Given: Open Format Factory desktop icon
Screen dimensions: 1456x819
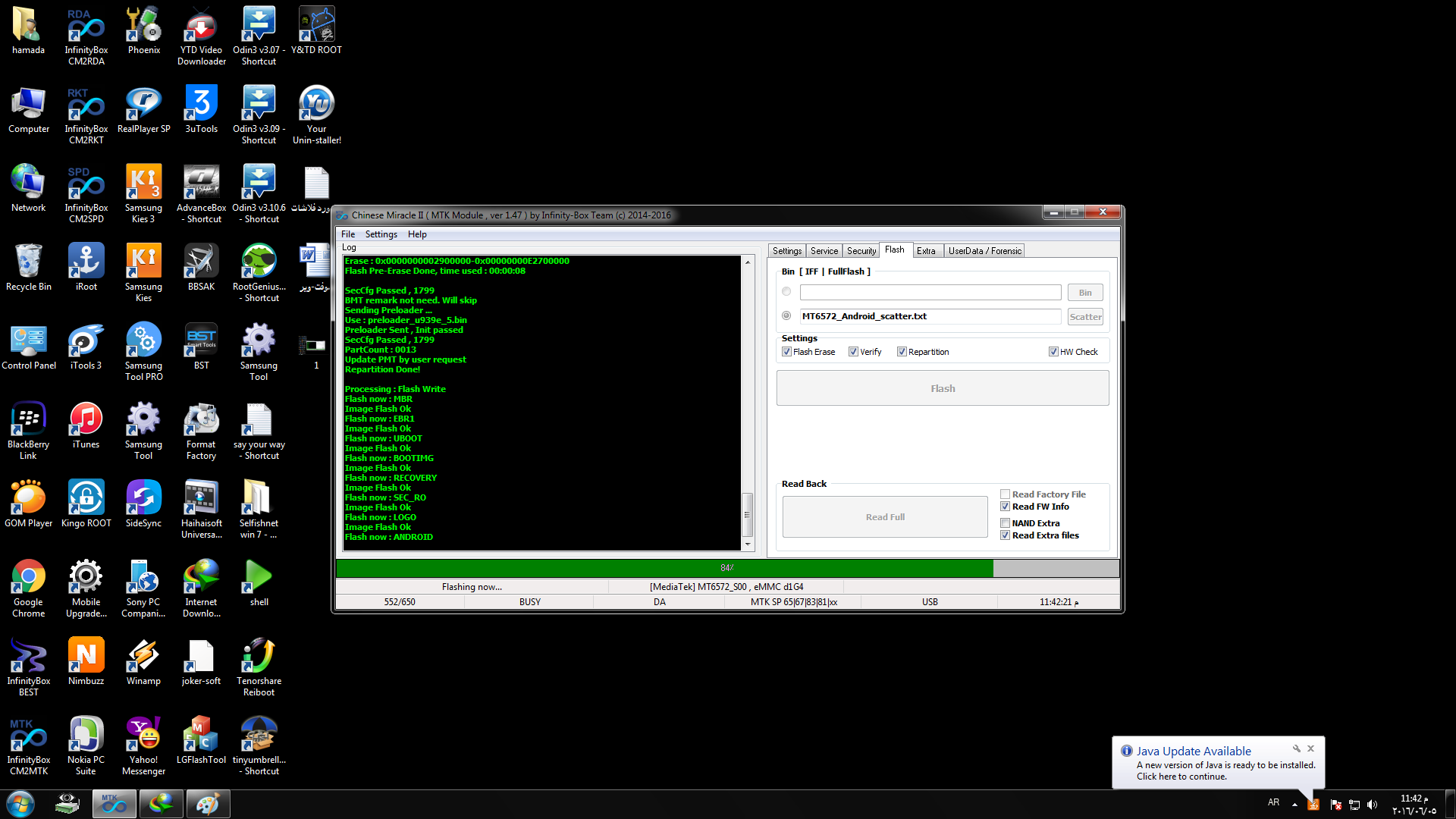Looking at the screenshot, I should [202, 429].
